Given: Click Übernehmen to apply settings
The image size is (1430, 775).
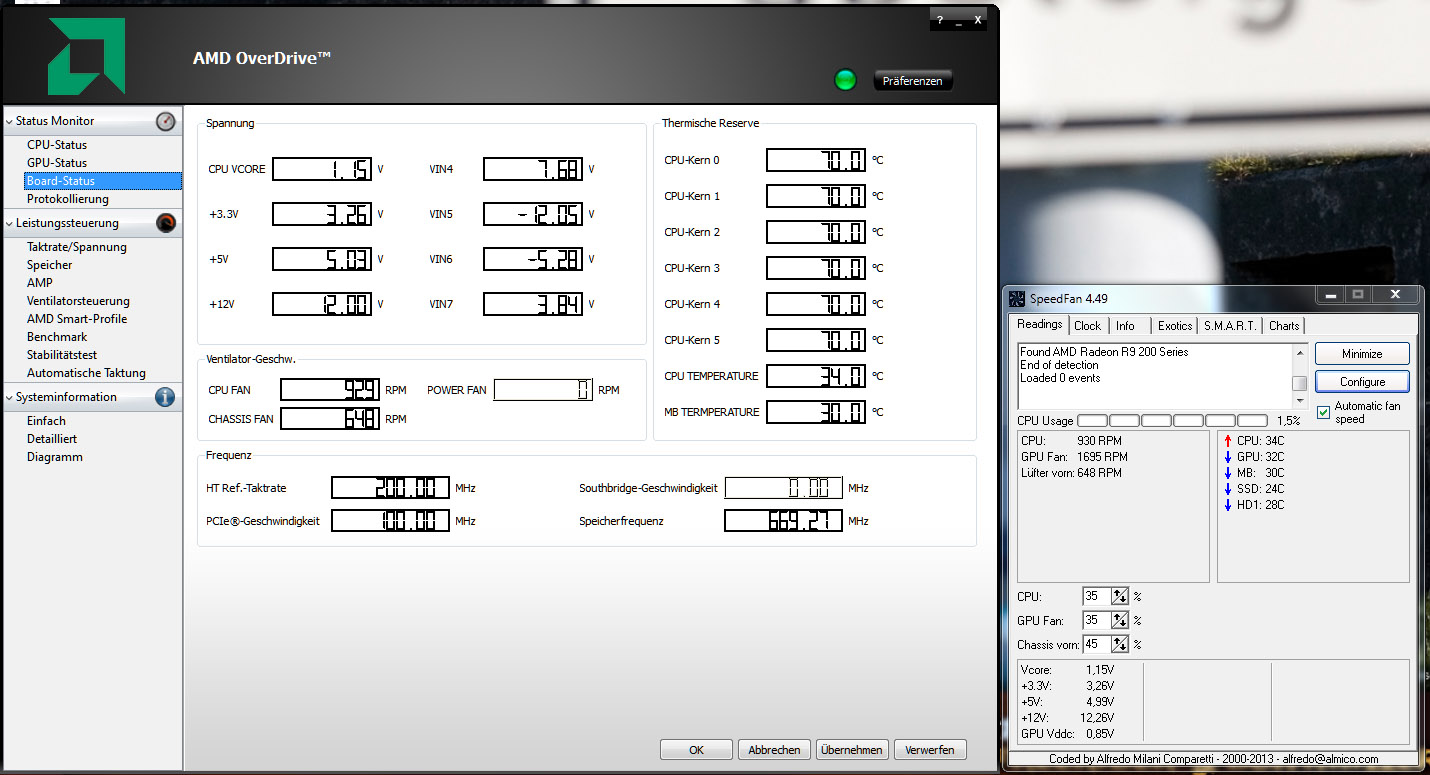Looking at the screenshot, I should 852,750.
